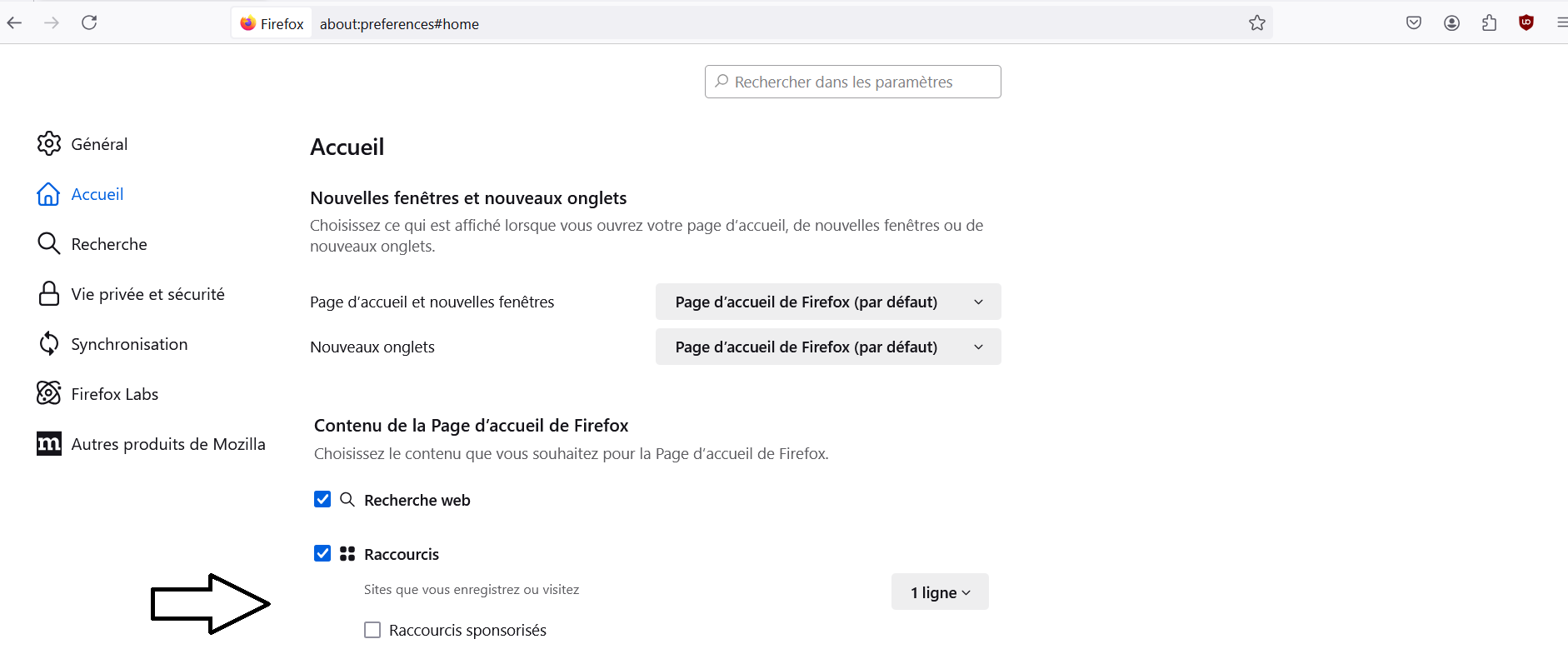Bookmark this page with the star icon

1257,23
